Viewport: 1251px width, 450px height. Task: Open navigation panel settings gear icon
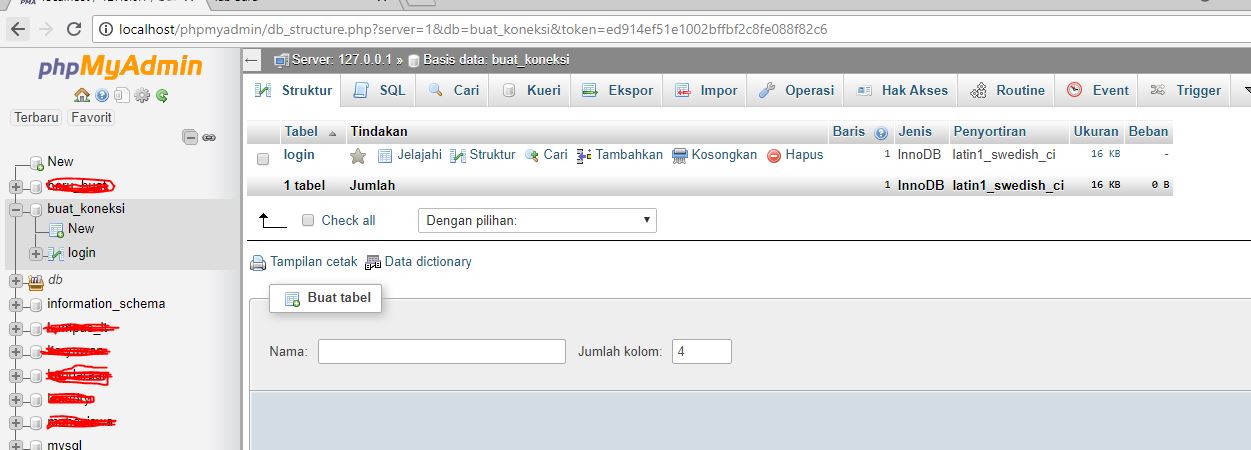pos(141,96)
